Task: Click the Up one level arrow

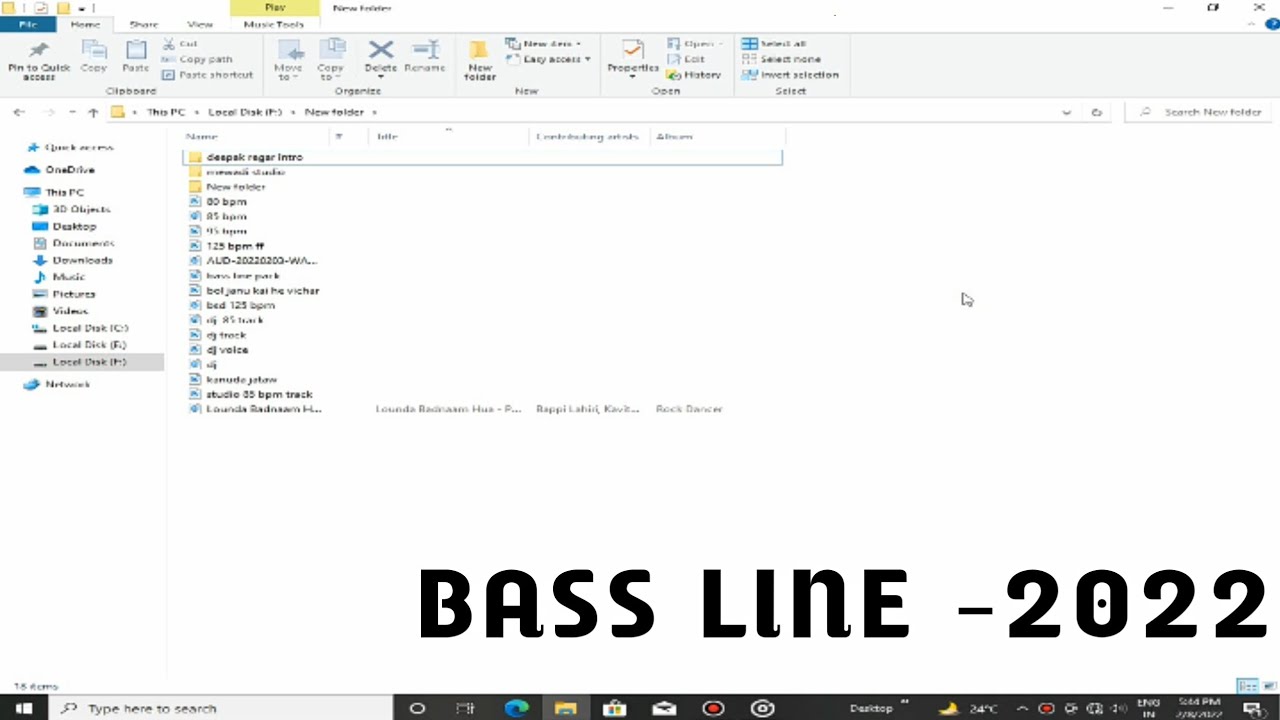Action: pos(93,112)
